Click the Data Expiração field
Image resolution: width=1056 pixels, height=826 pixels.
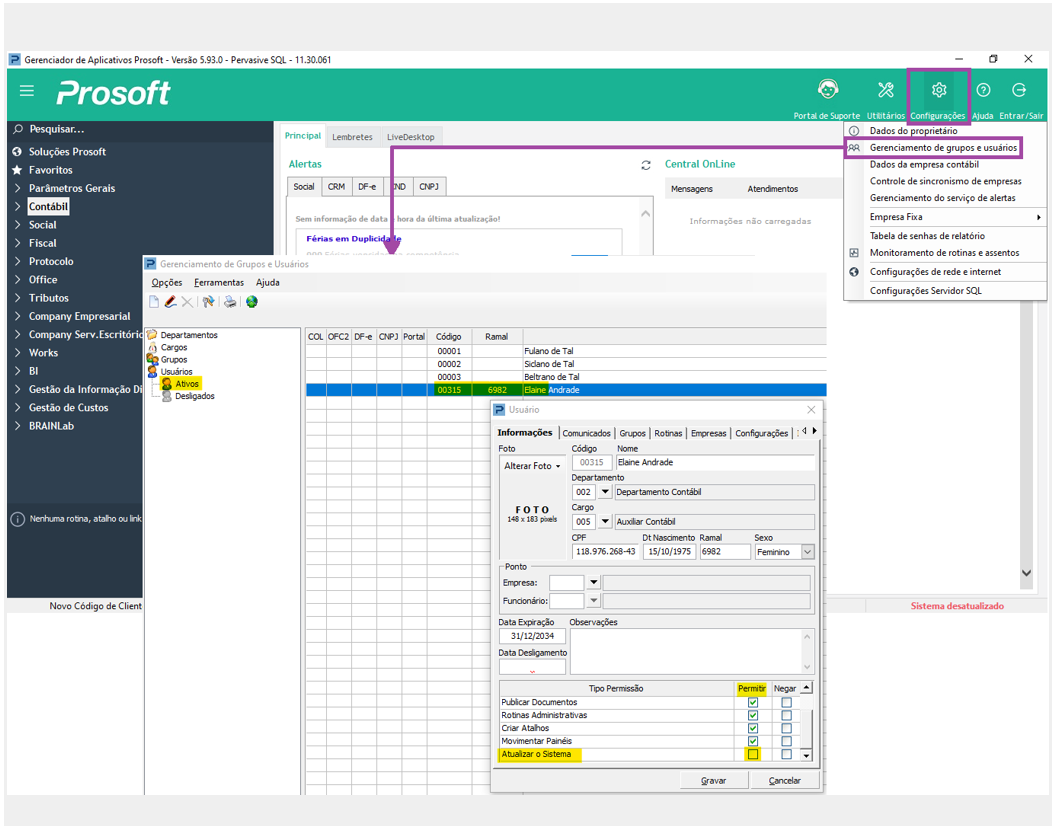click(532, 636)
